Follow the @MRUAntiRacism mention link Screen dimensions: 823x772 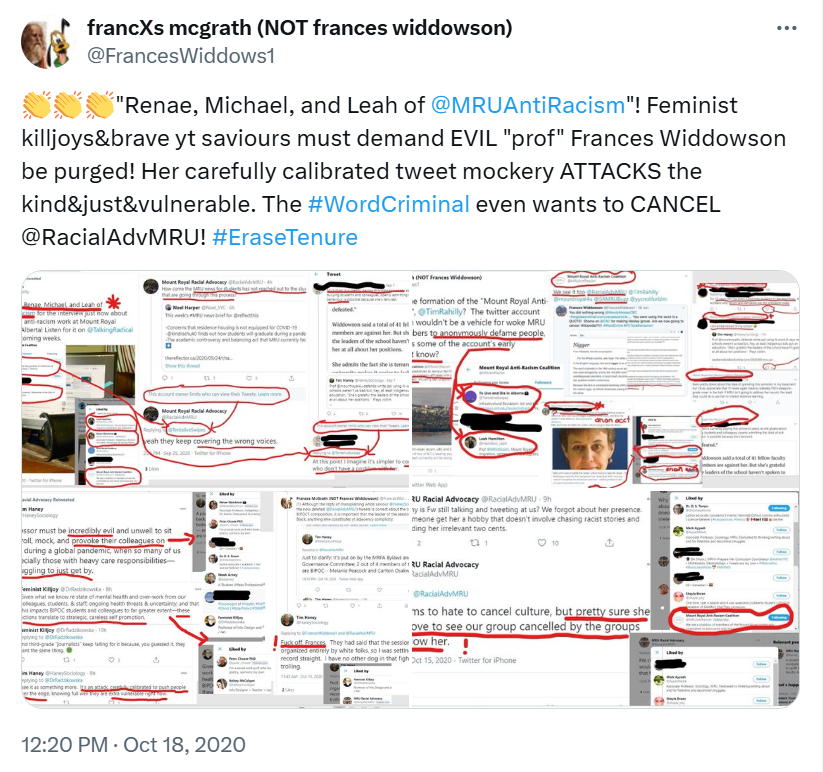[528, 105]
